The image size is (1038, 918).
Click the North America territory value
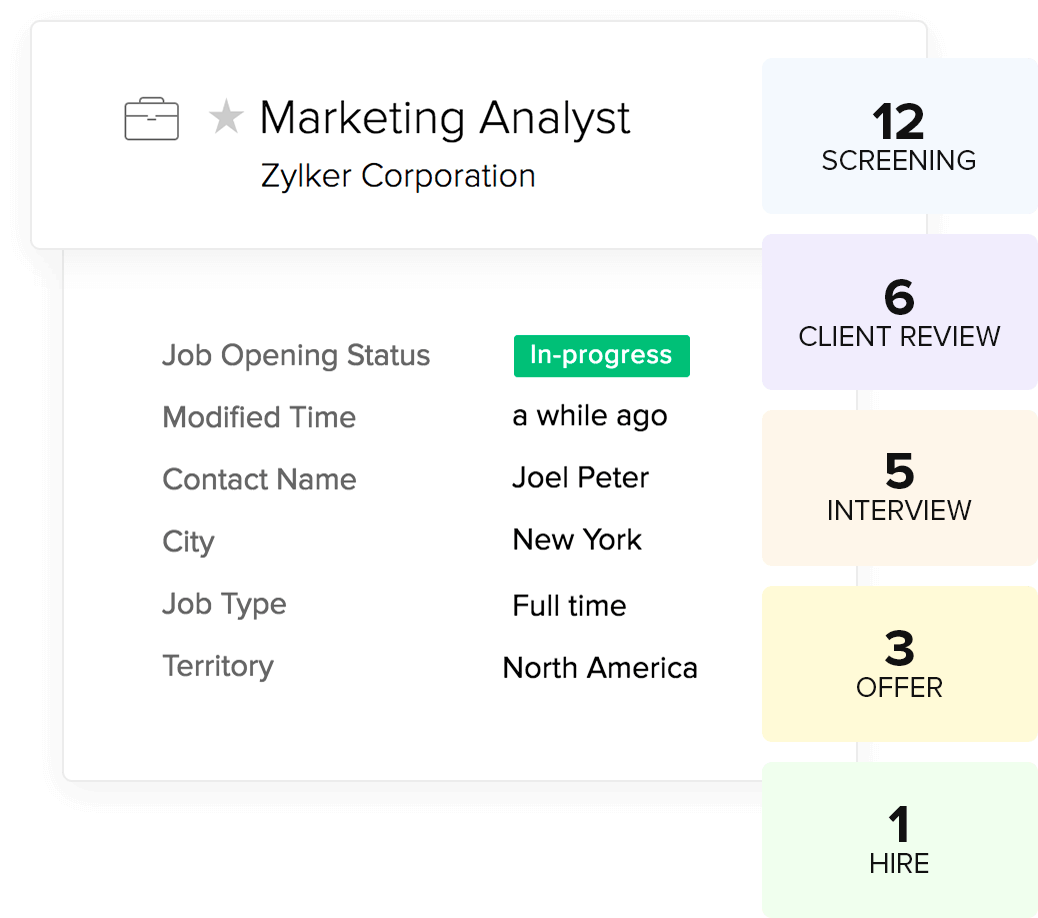tap(600, 667)
